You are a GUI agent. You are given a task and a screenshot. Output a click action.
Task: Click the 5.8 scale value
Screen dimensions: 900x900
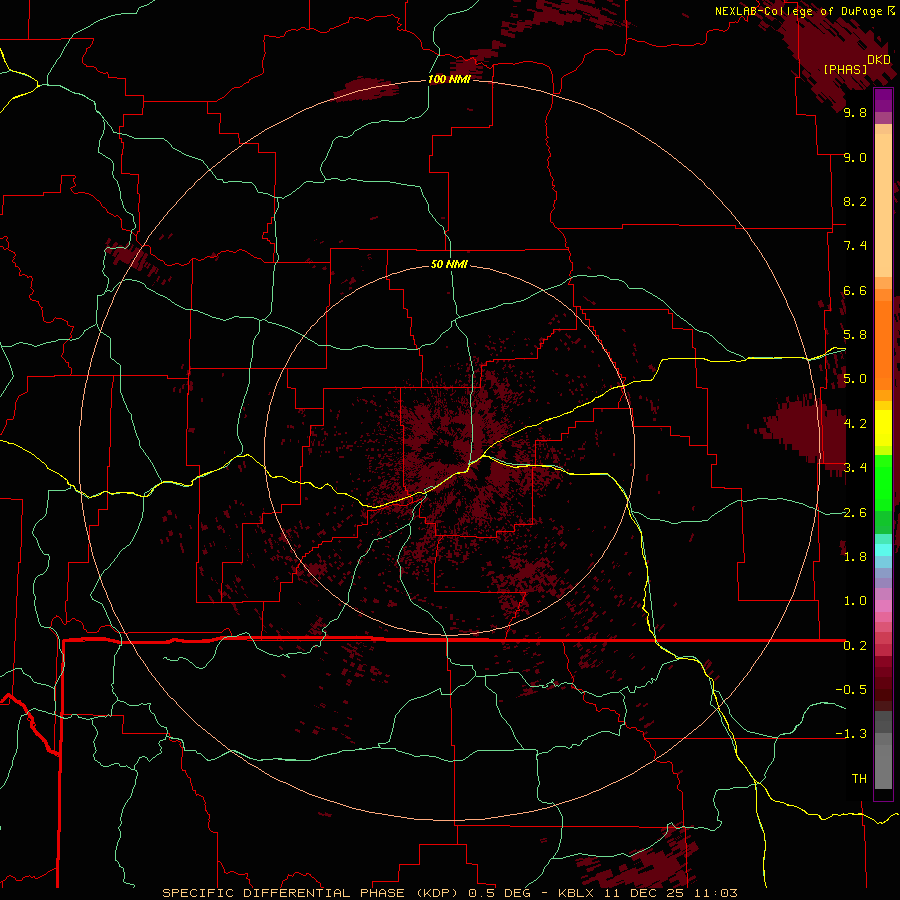click(x=855, y=335)
